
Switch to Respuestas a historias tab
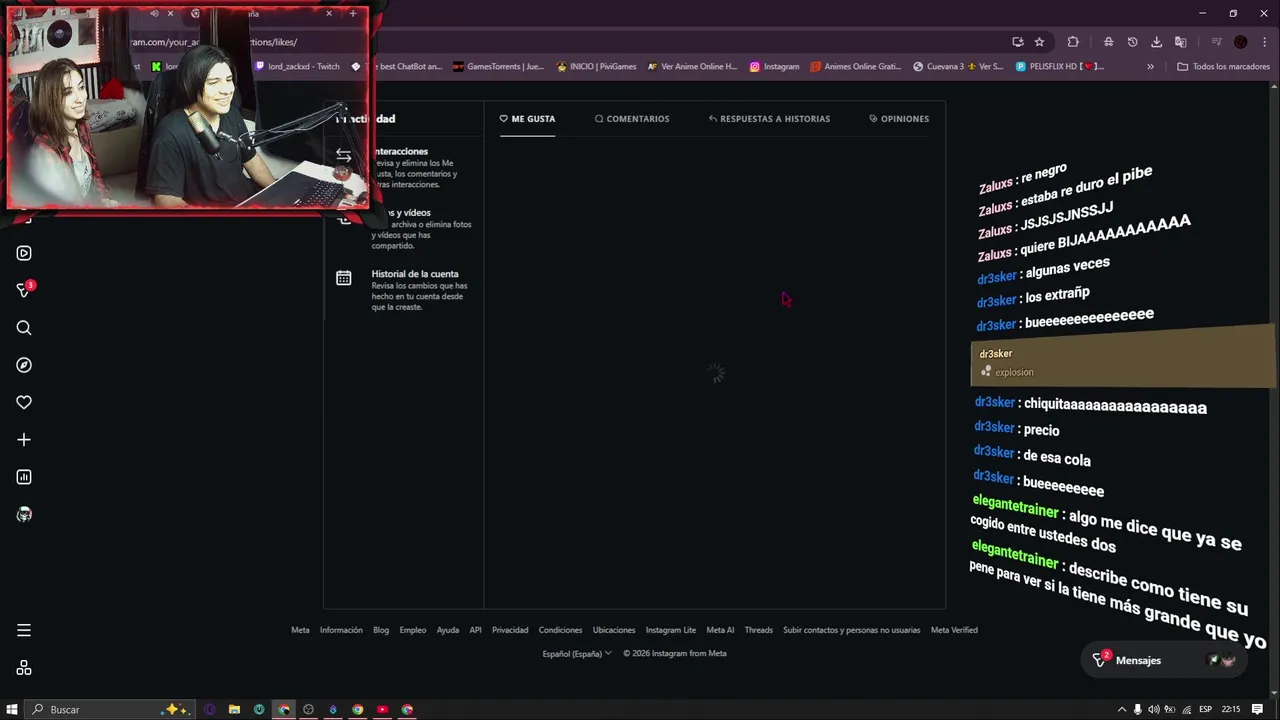click(769, 118)
